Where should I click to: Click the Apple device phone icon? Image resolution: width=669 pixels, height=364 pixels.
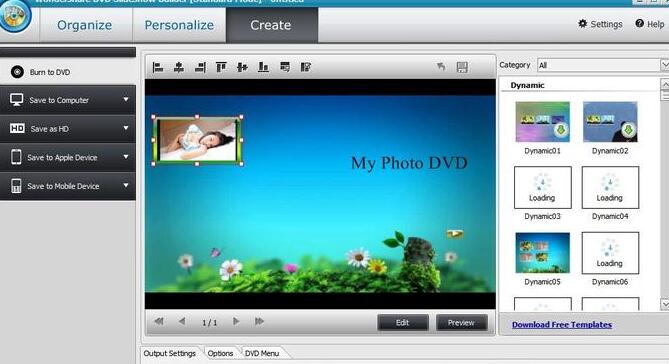click(16, 157)
